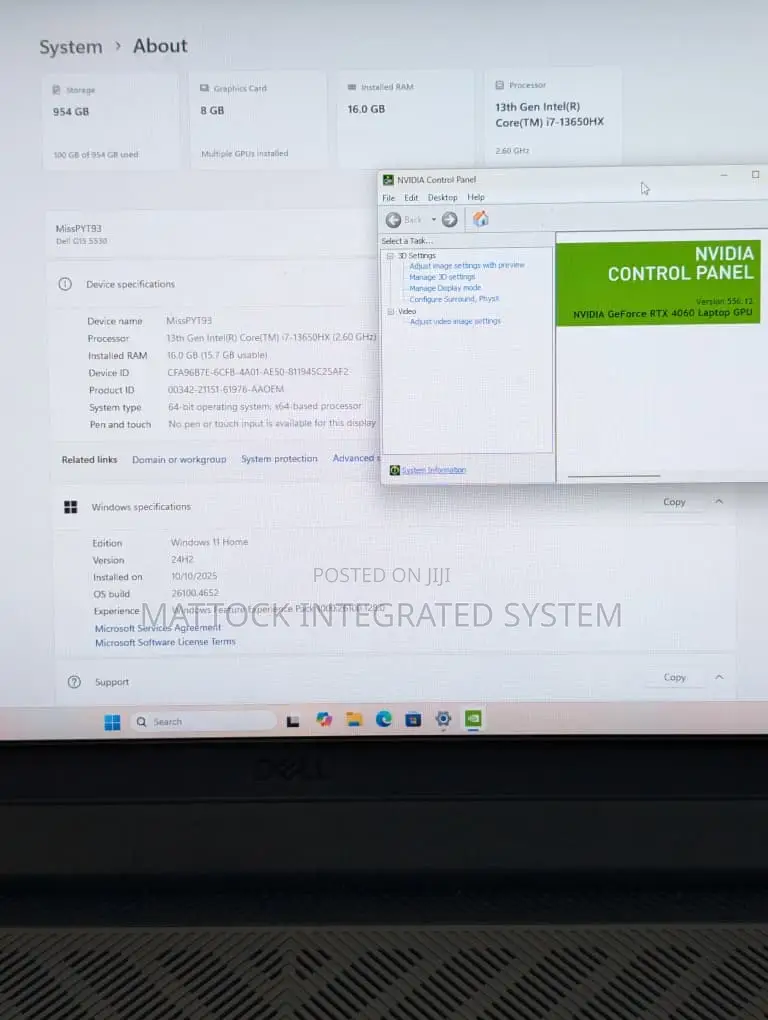Click the Support question mark icon

tap(74, 682)
